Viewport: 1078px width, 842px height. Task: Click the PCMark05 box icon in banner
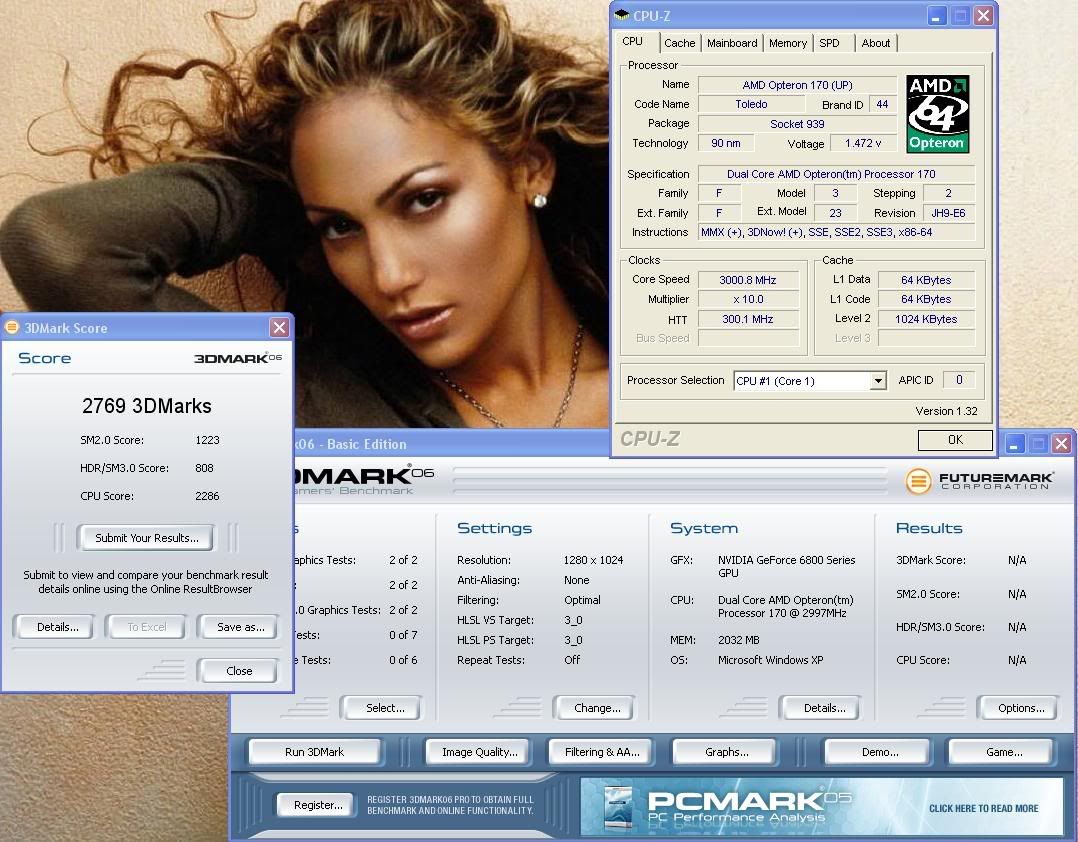tap(618, 806)
